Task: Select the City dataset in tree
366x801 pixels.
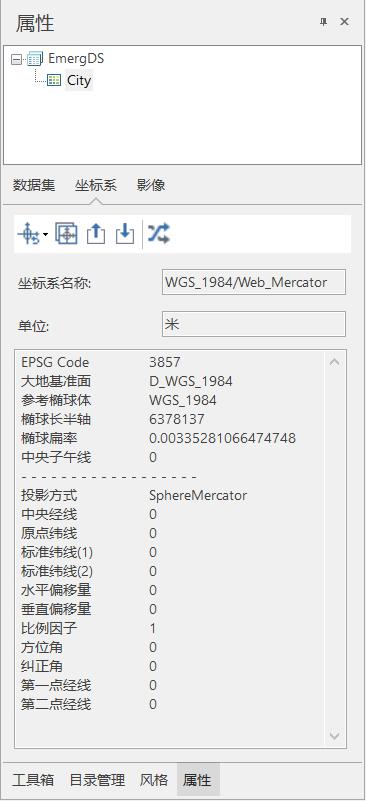Action: coord(79,81)
